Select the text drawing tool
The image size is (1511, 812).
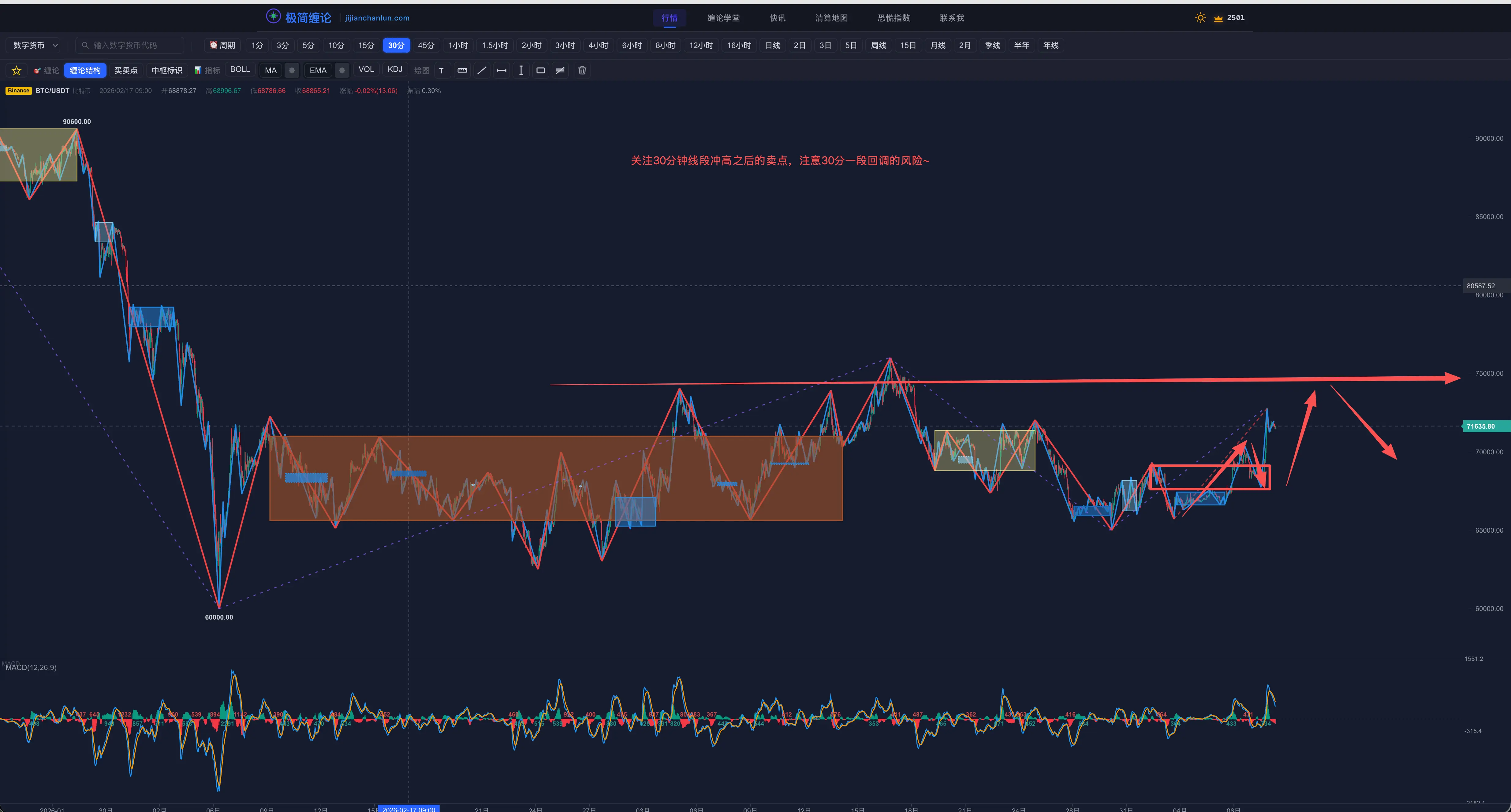(442, 70)
